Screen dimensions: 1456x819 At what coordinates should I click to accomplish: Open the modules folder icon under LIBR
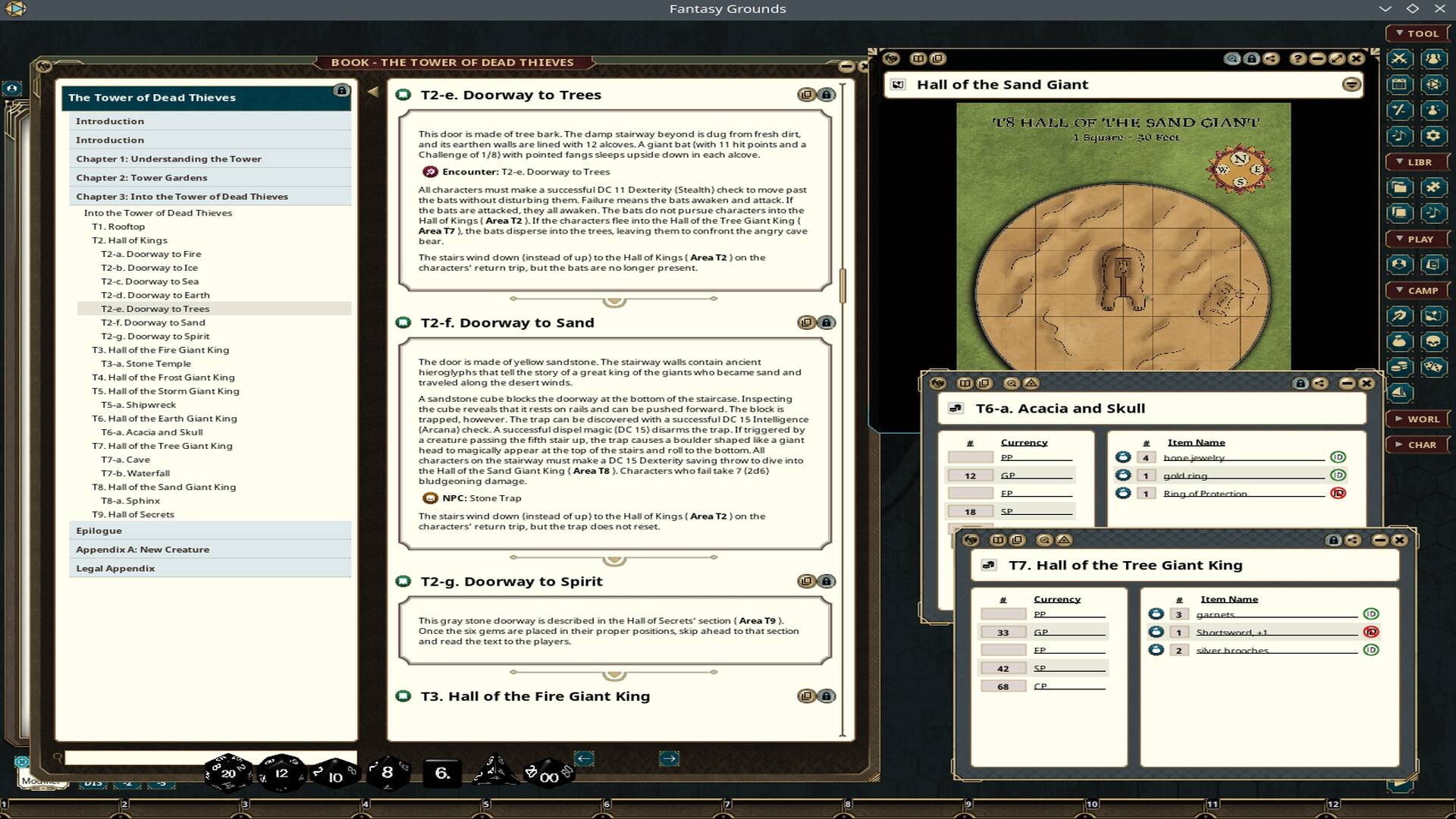point(1399,189)
